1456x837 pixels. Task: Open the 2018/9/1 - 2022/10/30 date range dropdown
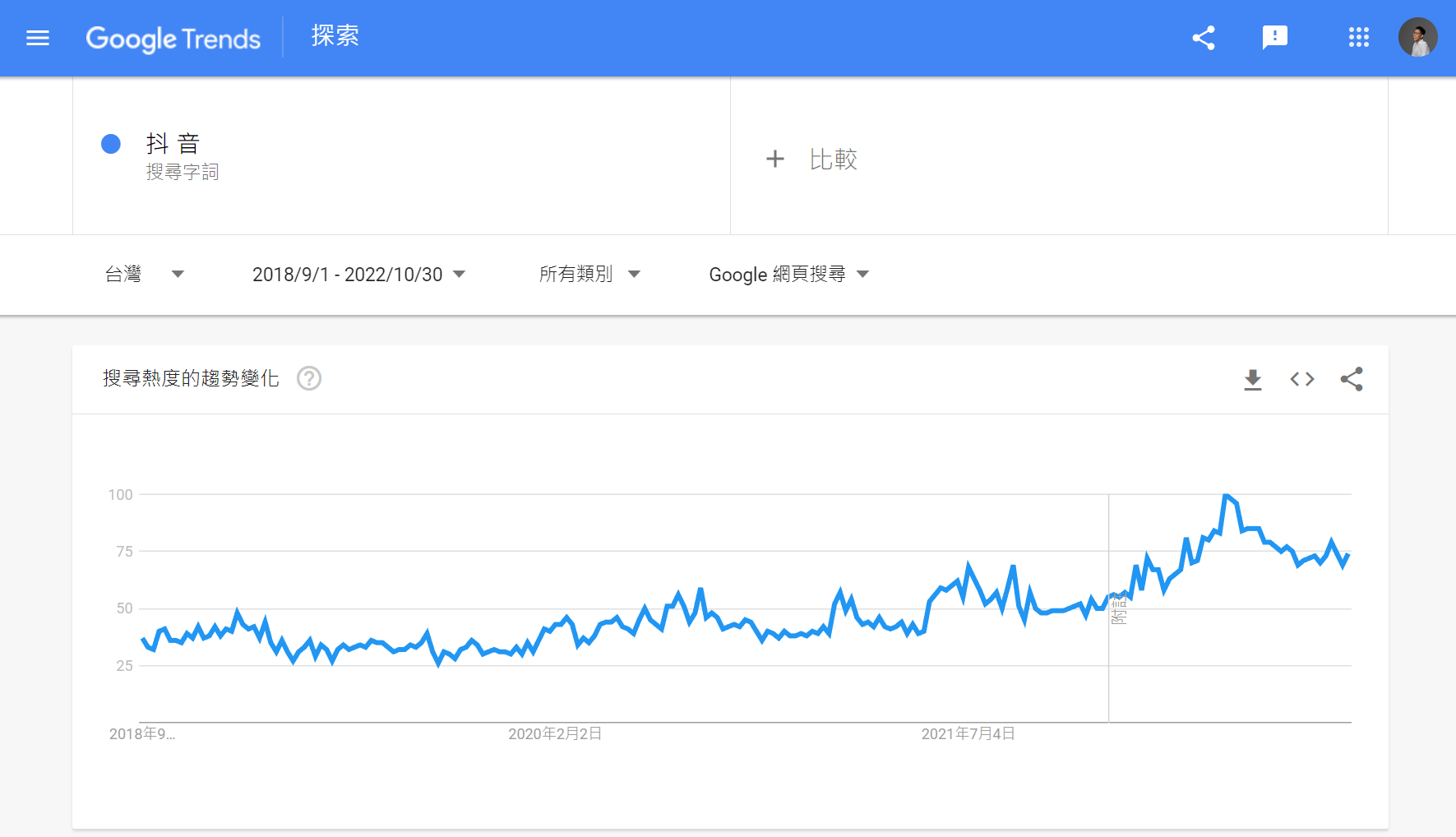[358, 274]
